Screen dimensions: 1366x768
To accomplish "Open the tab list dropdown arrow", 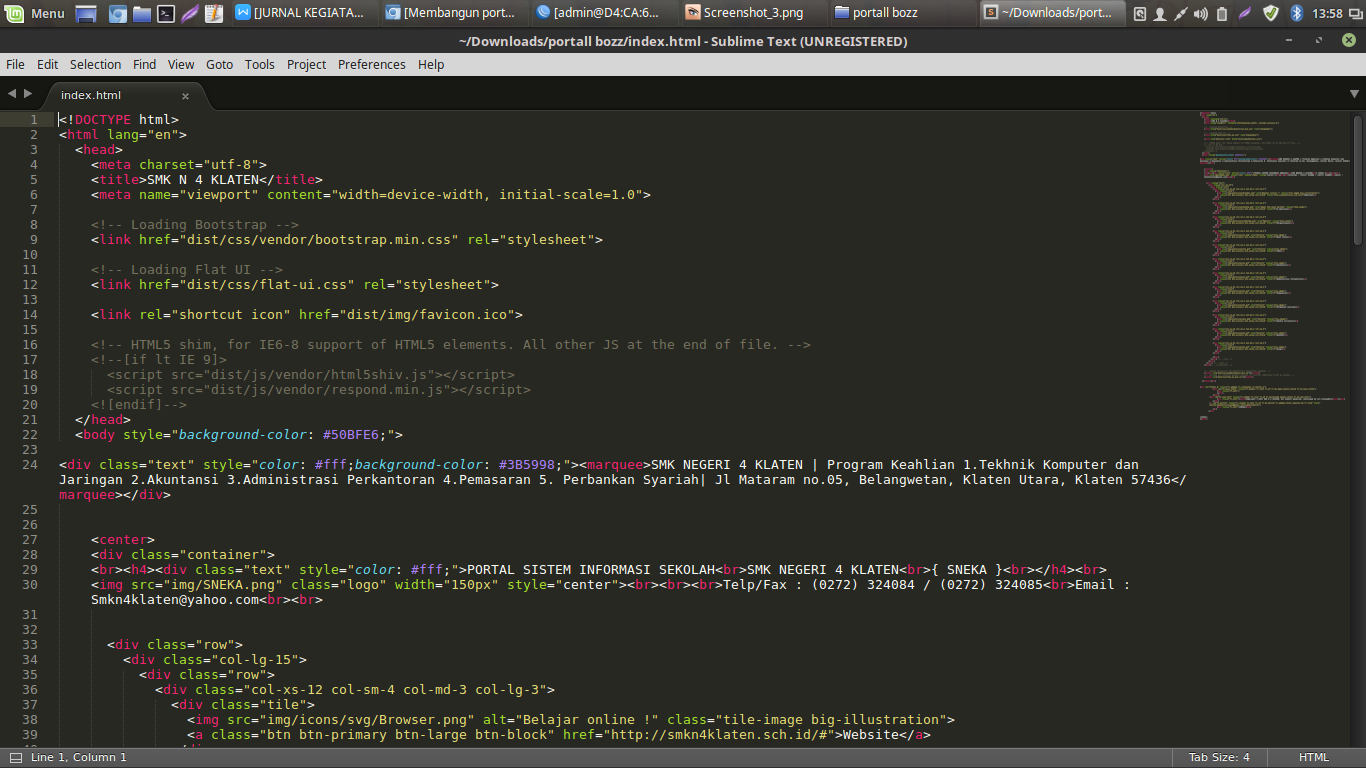I will pos(1355,94).
